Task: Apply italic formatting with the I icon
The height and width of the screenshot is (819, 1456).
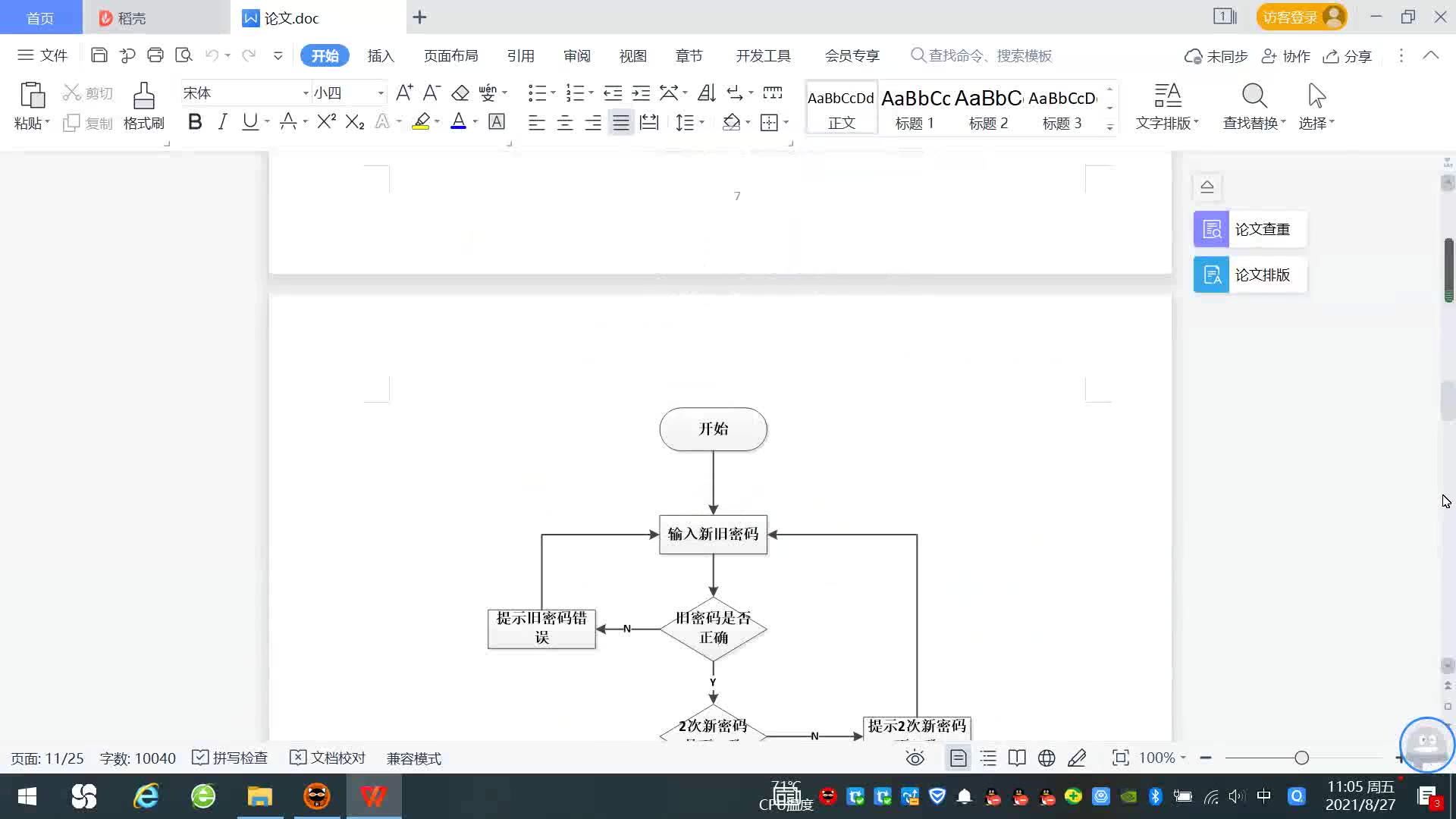Action: click(222, 122)
